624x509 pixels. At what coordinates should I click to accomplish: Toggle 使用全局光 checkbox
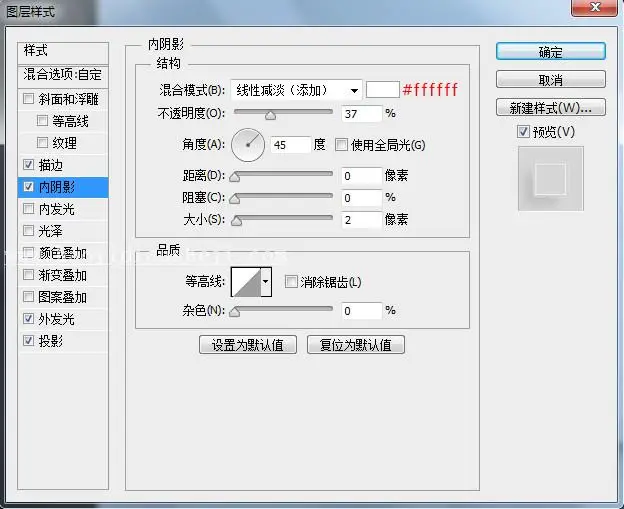point(341,144)
